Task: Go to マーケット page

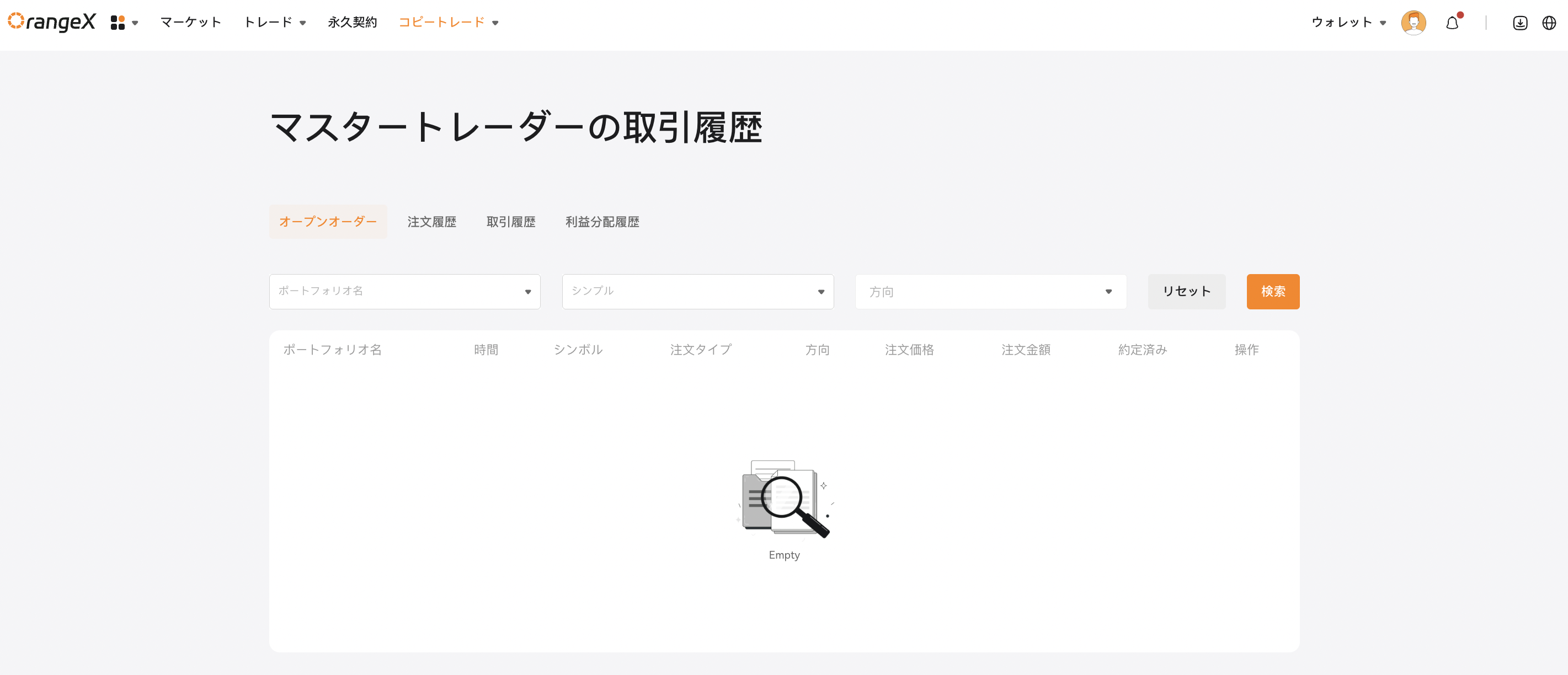Action: pyautogui.click(x=190, y=23)
